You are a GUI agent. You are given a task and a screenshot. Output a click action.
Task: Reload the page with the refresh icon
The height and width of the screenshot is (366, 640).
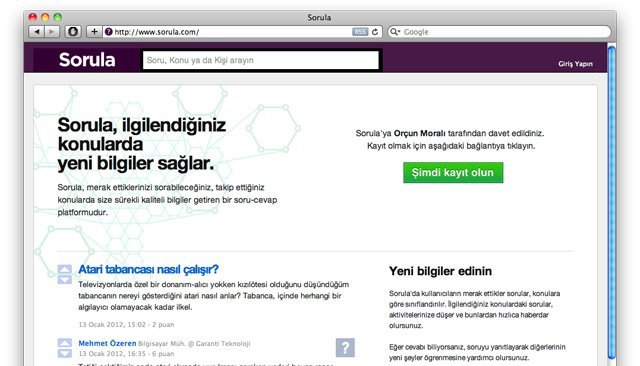(x=375, y=32)
